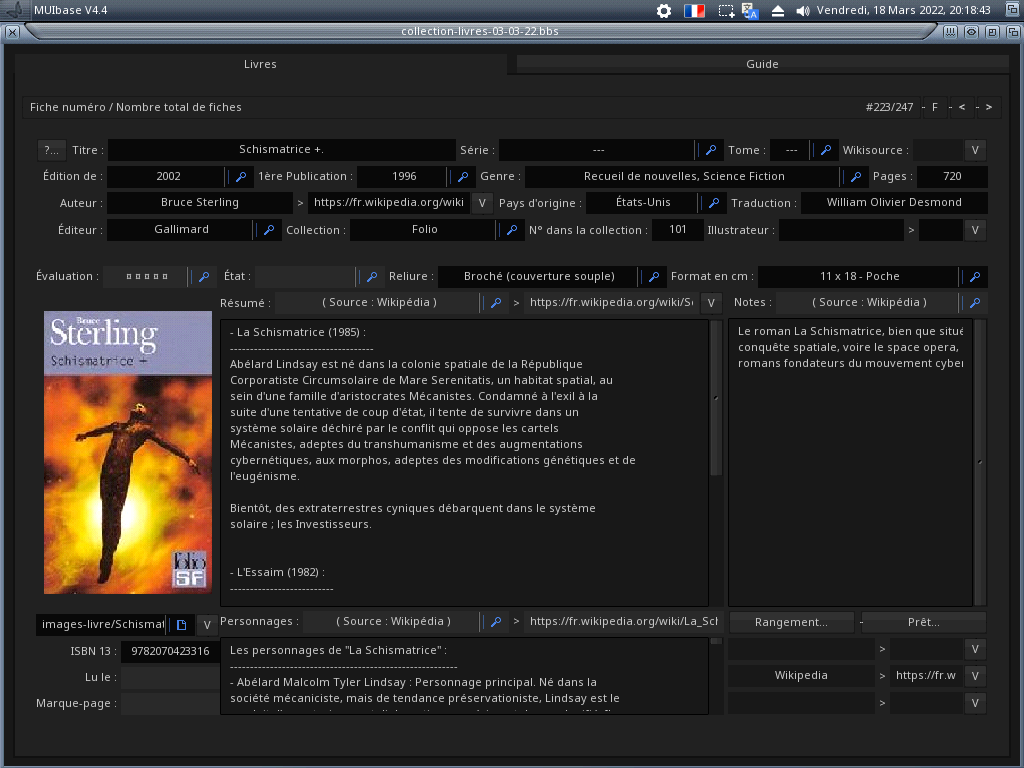The height and width of the screenshot is (768, 1024).
Task: Open the Résumé source search magnifier
Action: 496,303
